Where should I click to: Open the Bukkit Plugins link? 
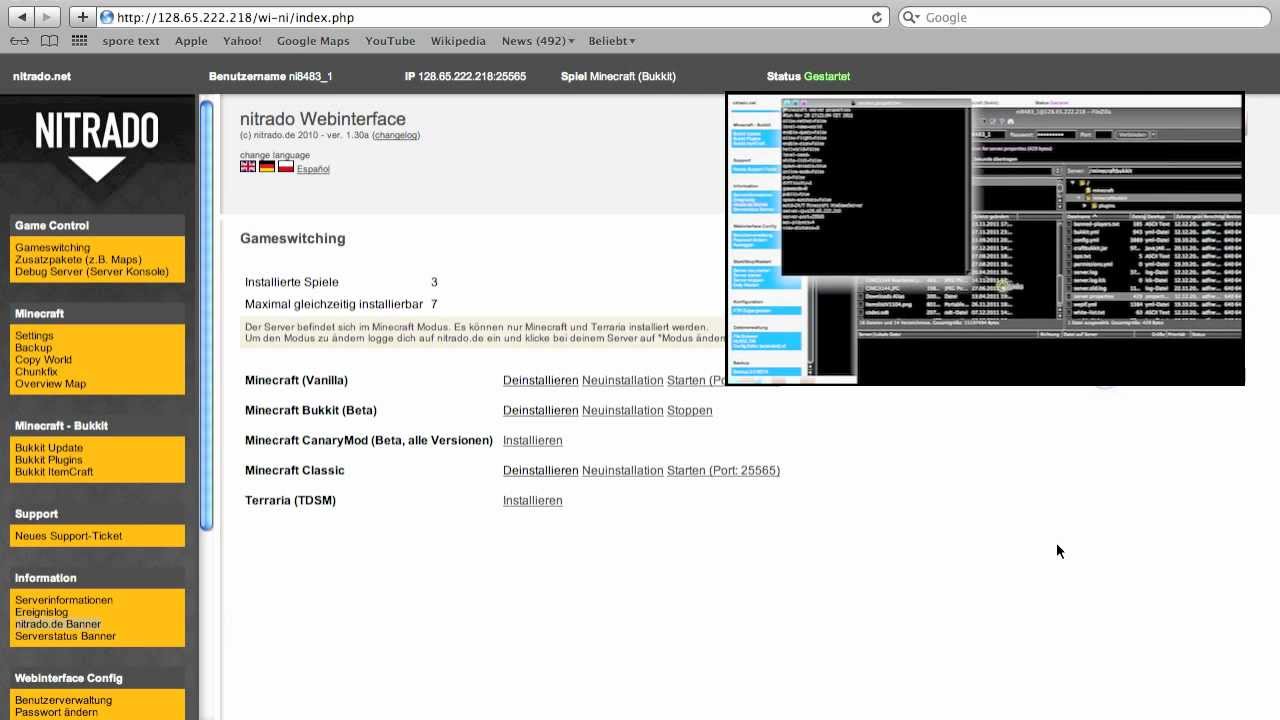(49, 460)
